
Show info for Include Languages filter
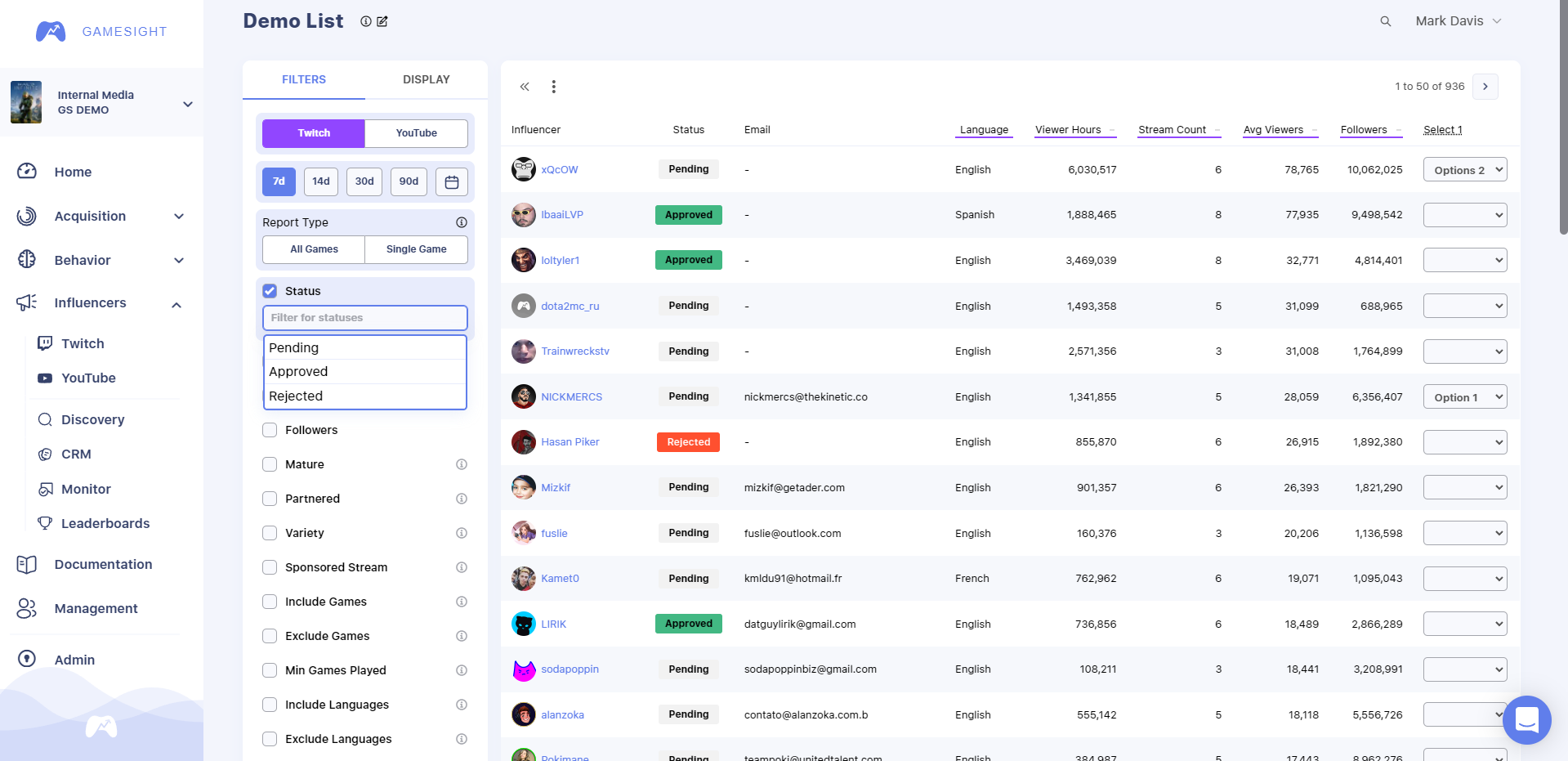(462, 705)
